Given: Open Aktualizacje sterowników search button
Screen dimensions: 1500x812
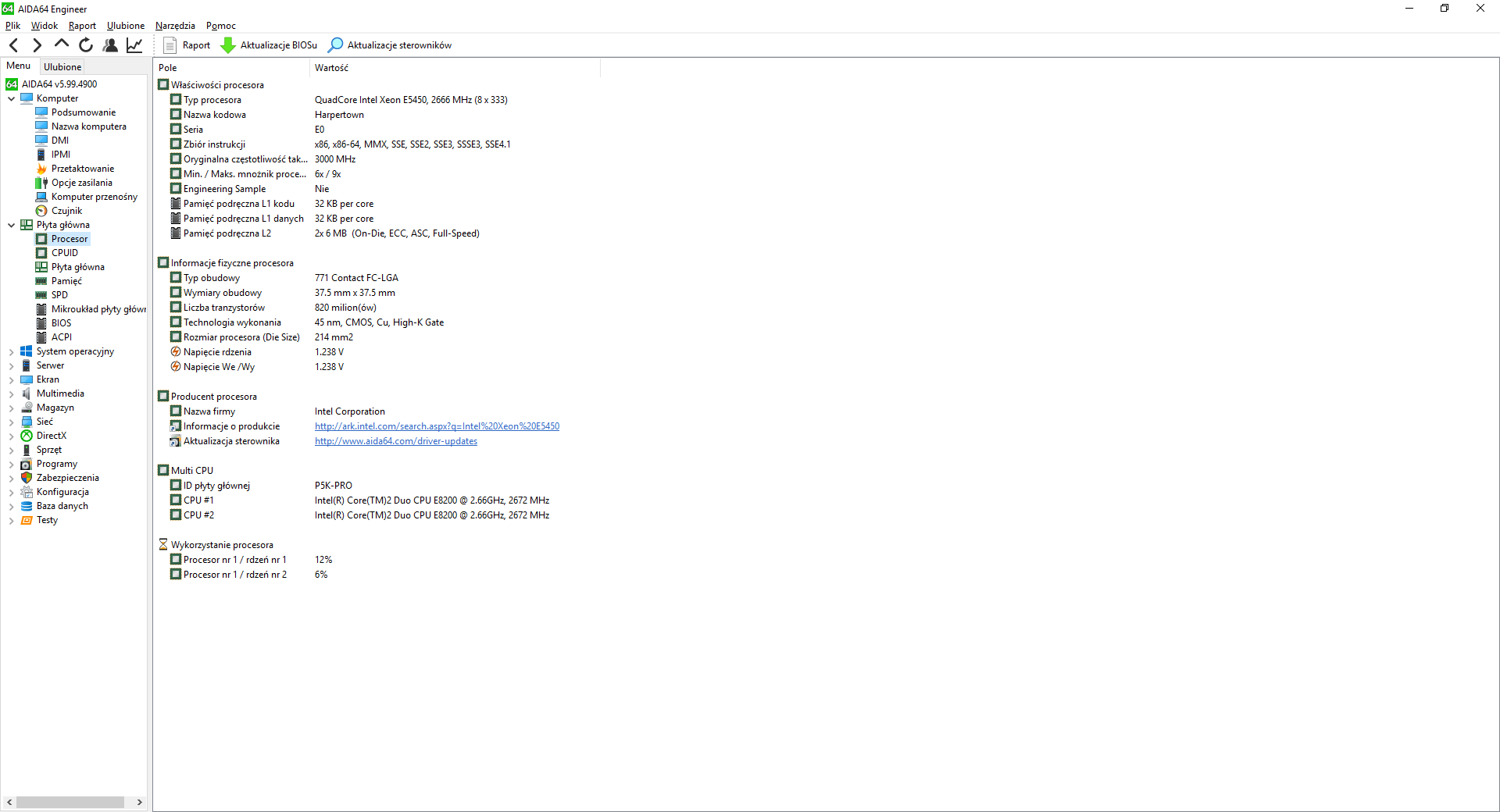Looking at the screenshot, I should tap(390, 45).
